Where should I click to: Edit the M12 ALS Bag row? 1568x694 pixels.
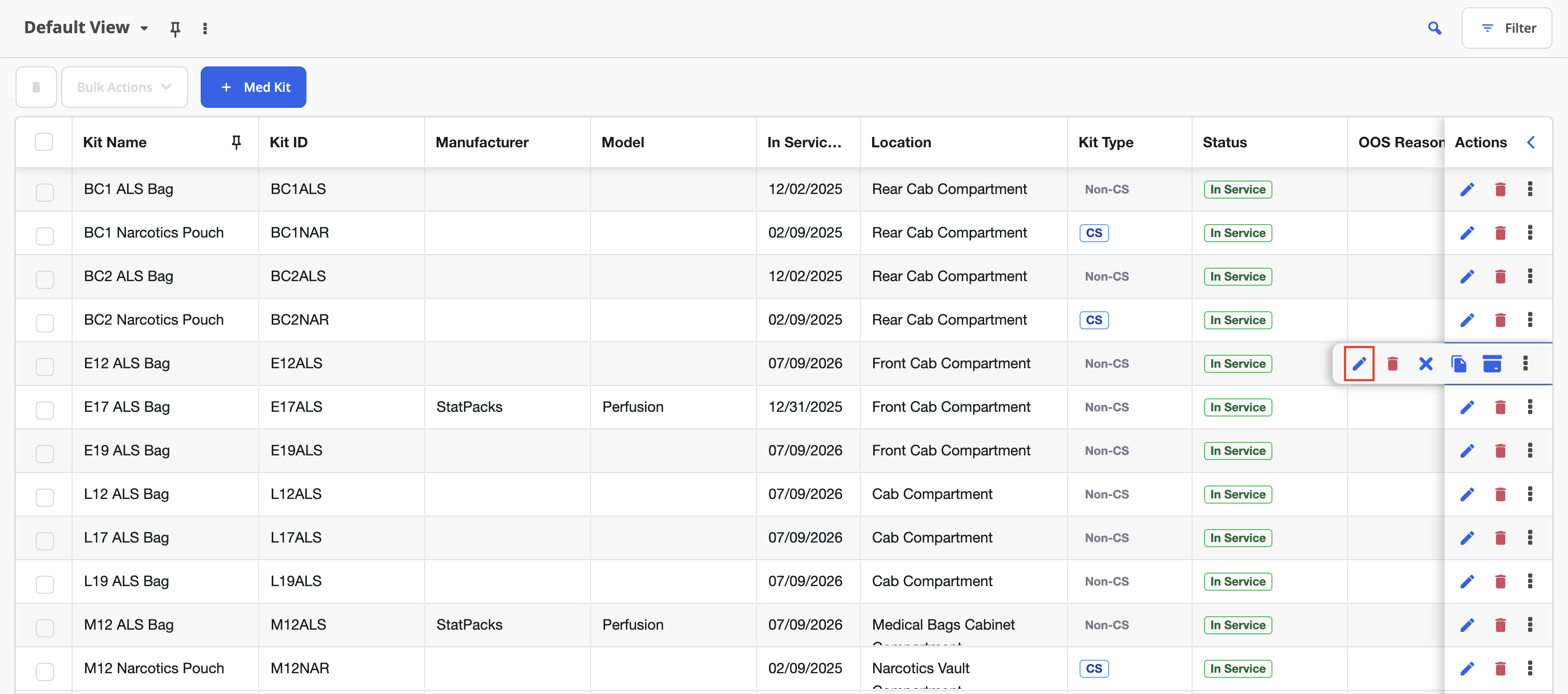click(1467, 625)
